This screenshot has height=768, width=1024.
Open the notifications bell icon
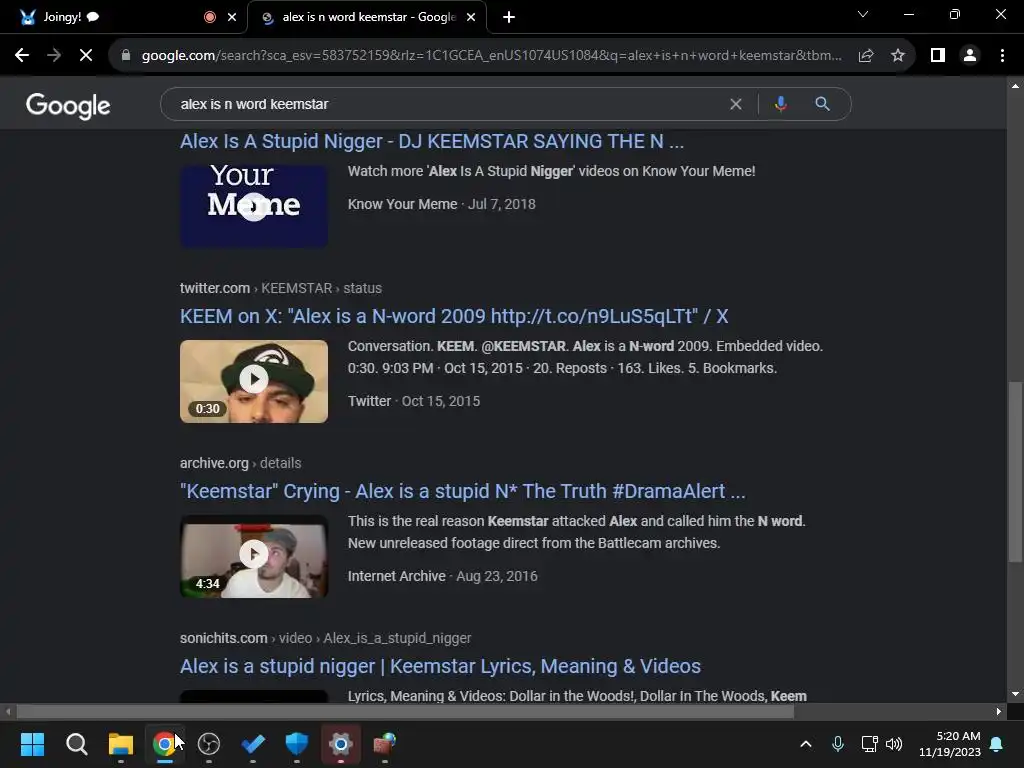pyautogui.click(x=997, y=744)
